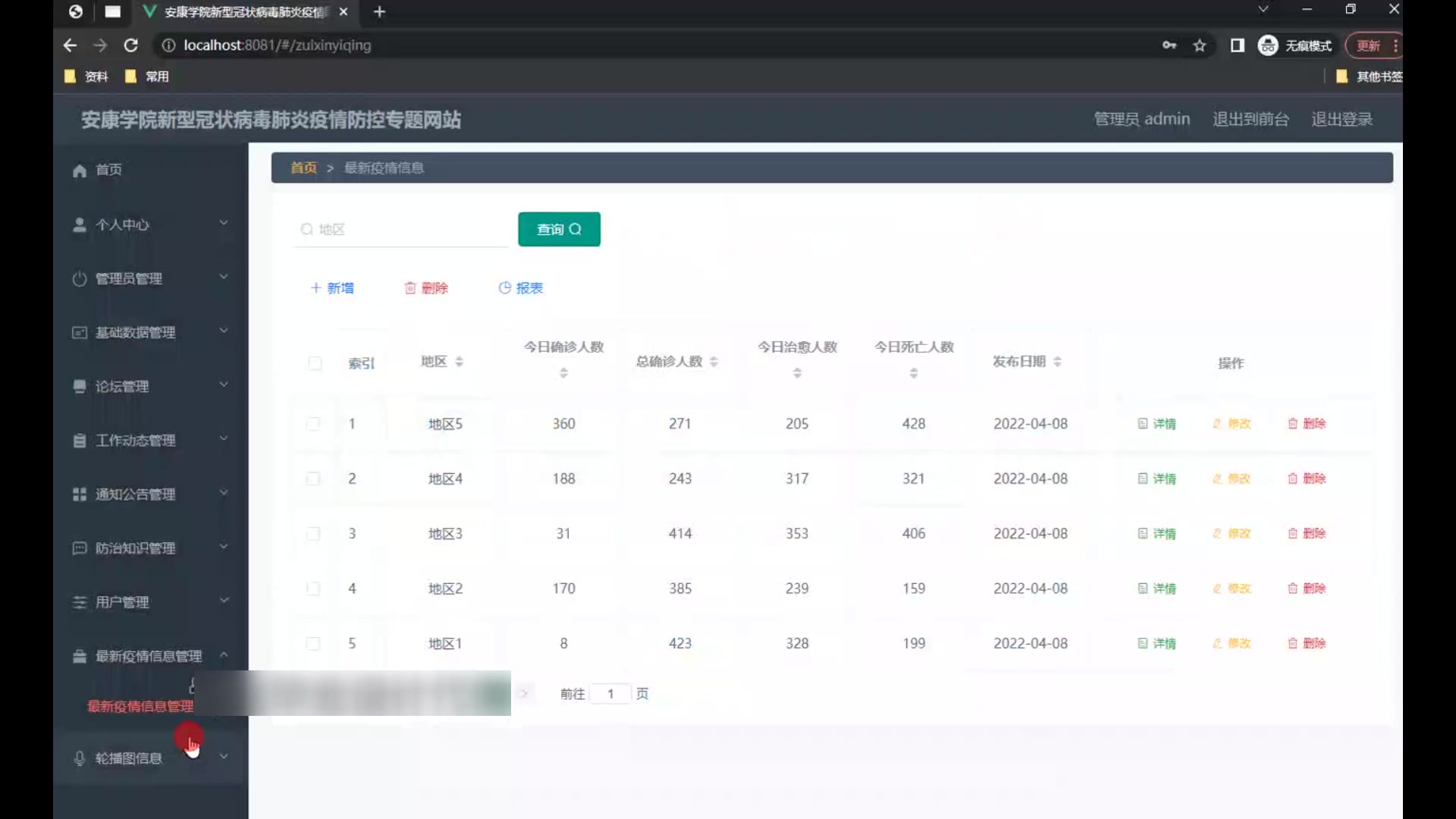Click the edit pencil icon for 地区4 row
Screen dimensions: 1456x819
point(1217,479)
